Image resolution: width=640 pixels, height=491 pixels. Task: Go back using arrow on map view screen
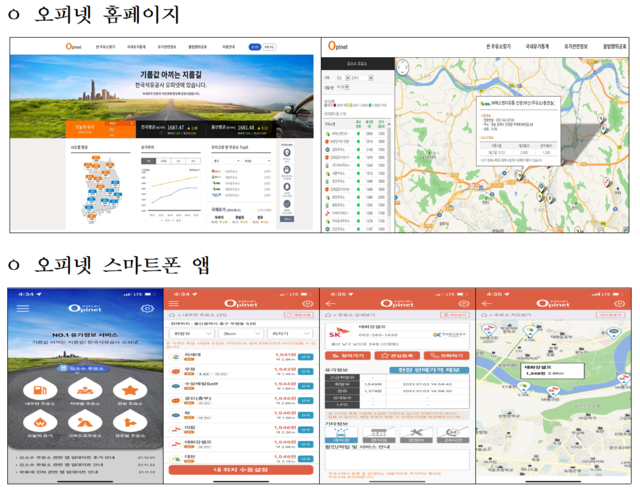pyautogui.click(x=487, y=304)
